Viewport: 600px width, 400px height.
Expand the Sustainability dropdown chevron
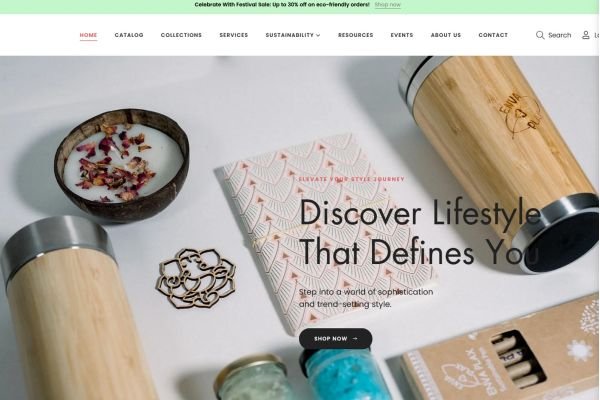(318, 35)
